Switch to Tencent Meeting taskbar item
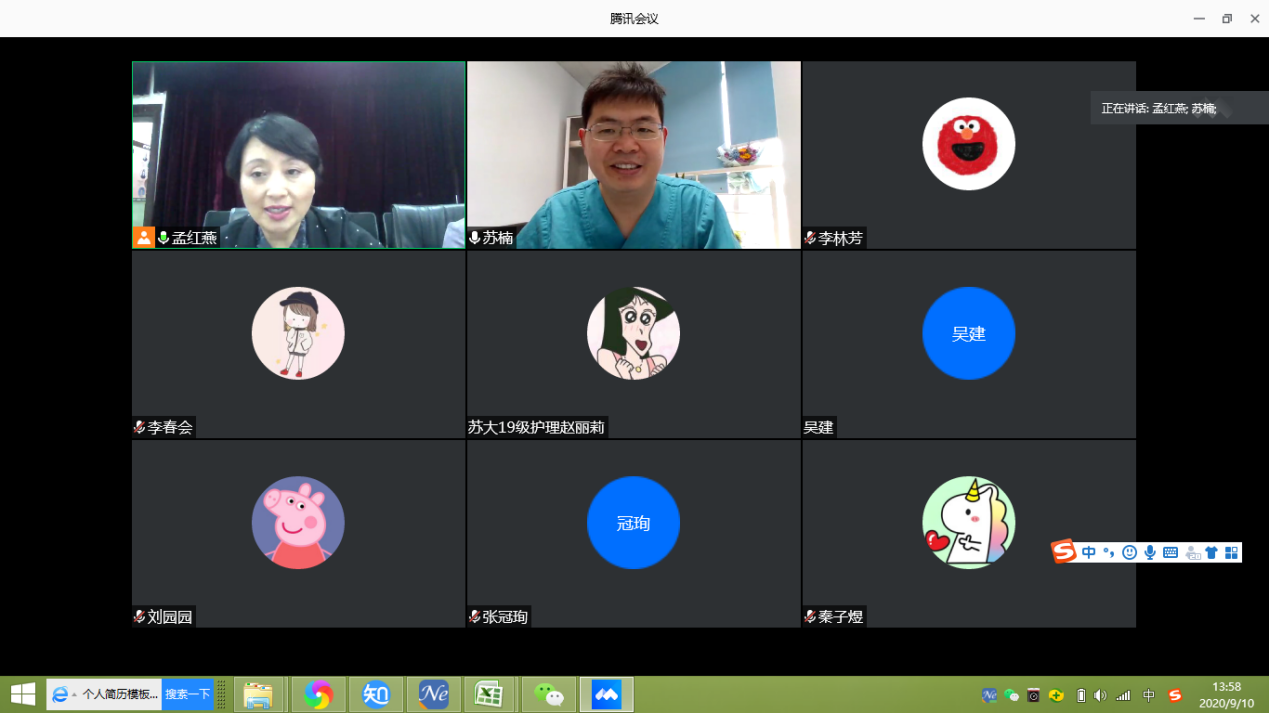The image size is (1269, 713). point(606,694)
